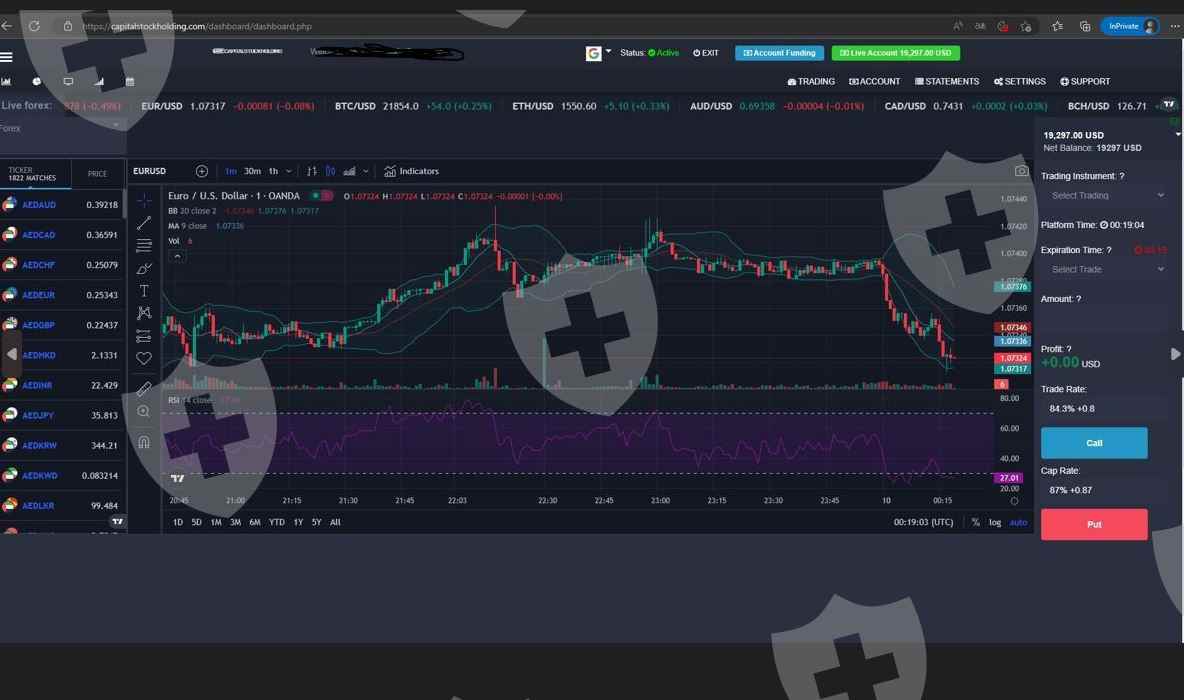The height and width of the screenshot is (700, 1184).
Task: Click the zoom in magnifier tool
Action: pos(144,411)
